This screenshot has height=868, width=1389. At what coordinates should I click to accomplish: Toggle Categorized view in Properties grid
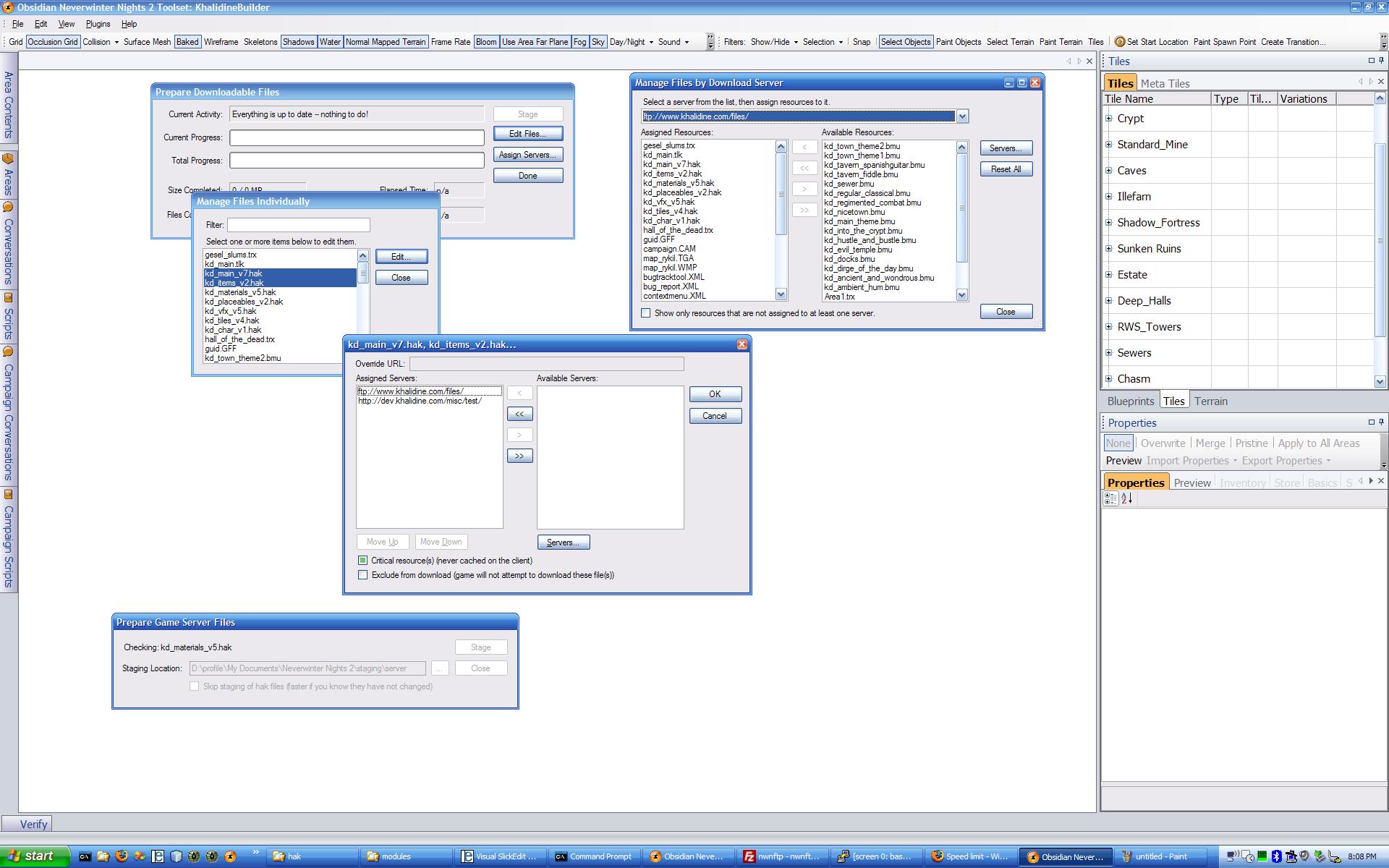point(1110,498)
